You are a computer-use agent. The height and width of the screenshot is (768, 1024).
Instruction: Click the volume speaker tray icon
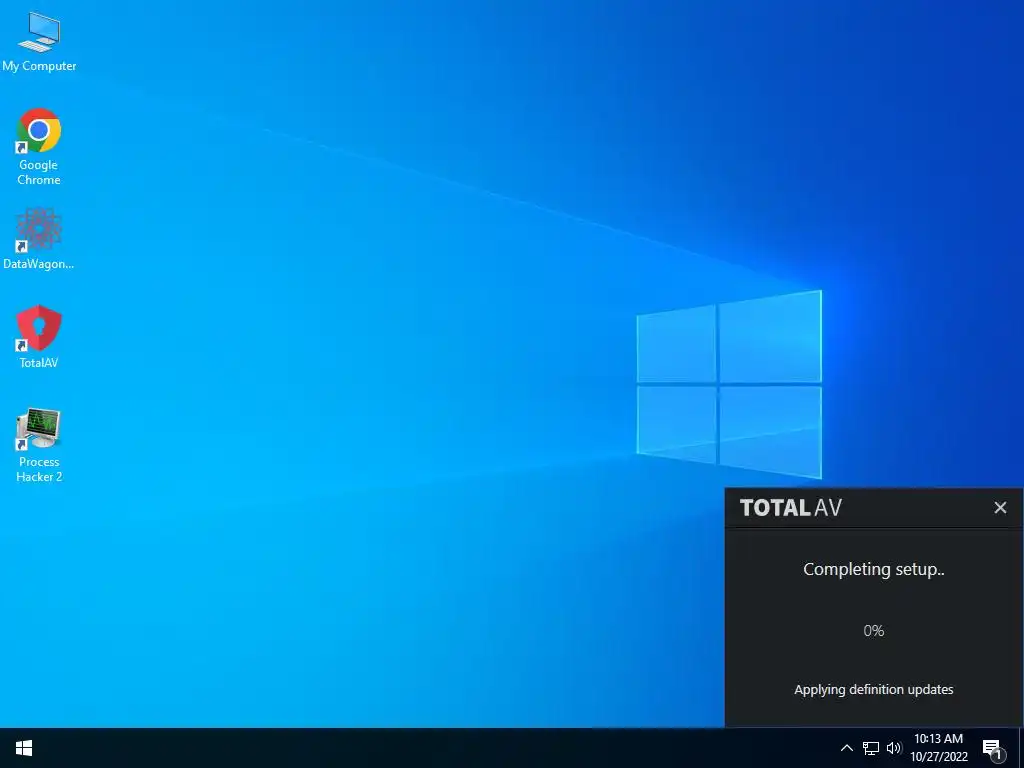pos(894,748)
